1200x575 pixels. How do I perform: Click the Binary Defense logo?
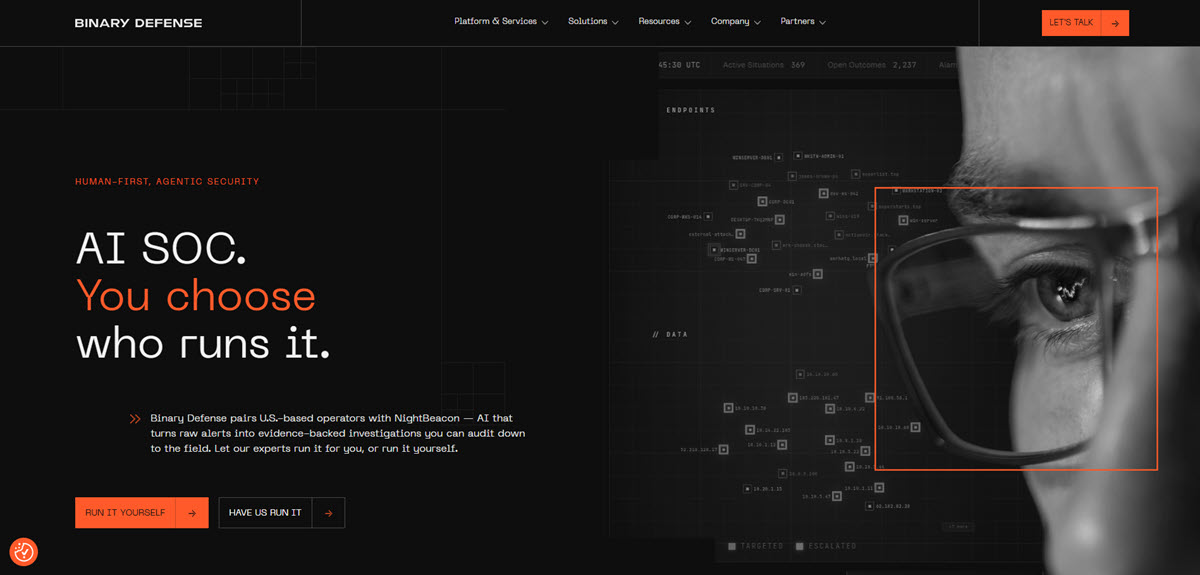[138, 23]
